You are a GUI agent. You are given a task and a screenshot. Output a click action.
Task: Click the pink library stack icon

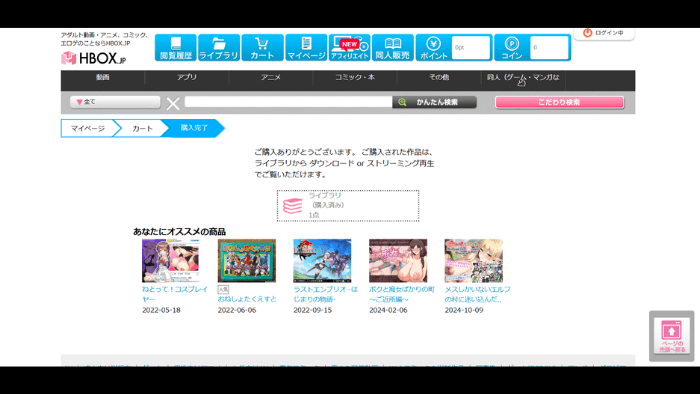point(293,206)
